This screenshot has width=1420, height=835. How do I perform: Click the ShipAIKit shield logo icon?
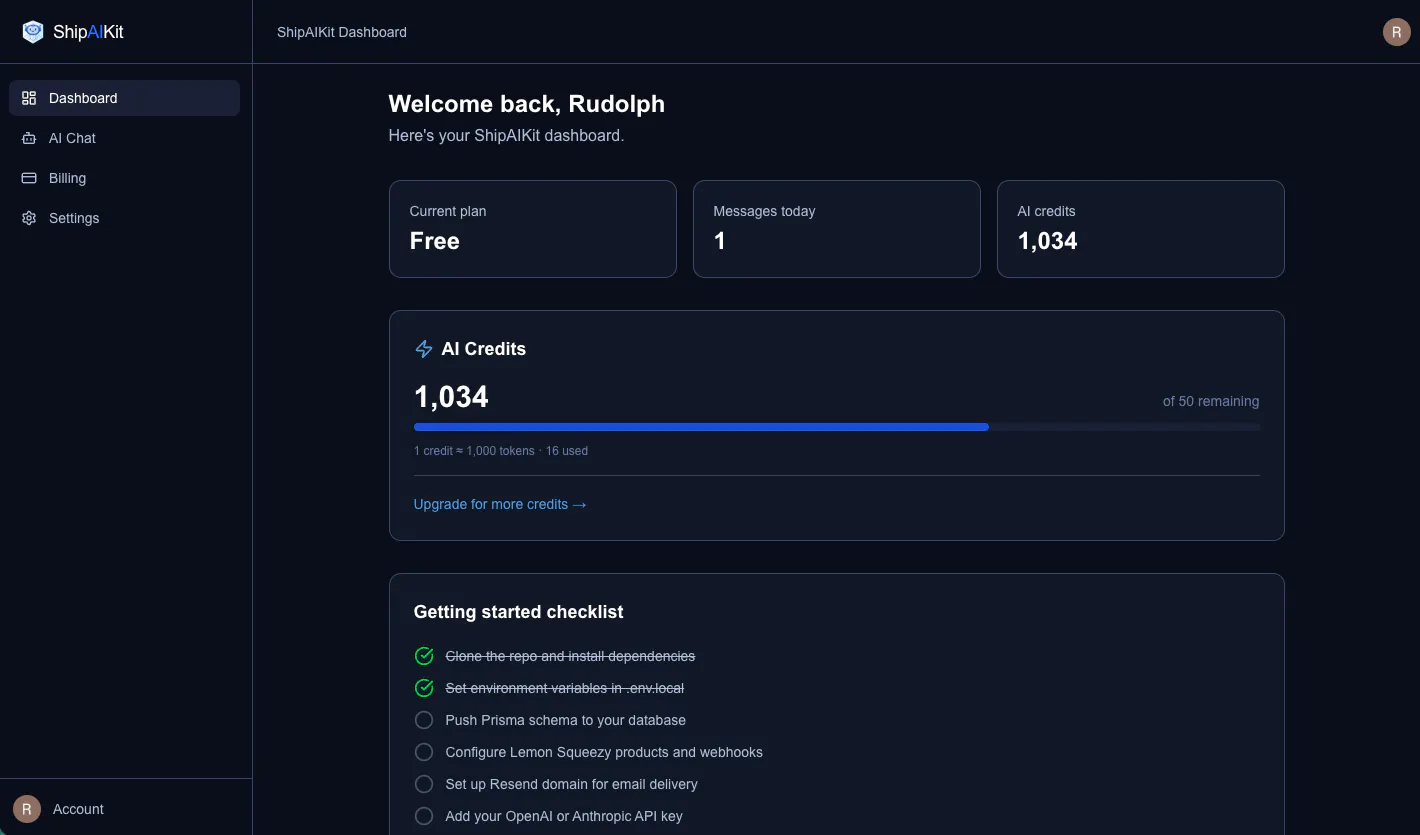pos(33,32)
